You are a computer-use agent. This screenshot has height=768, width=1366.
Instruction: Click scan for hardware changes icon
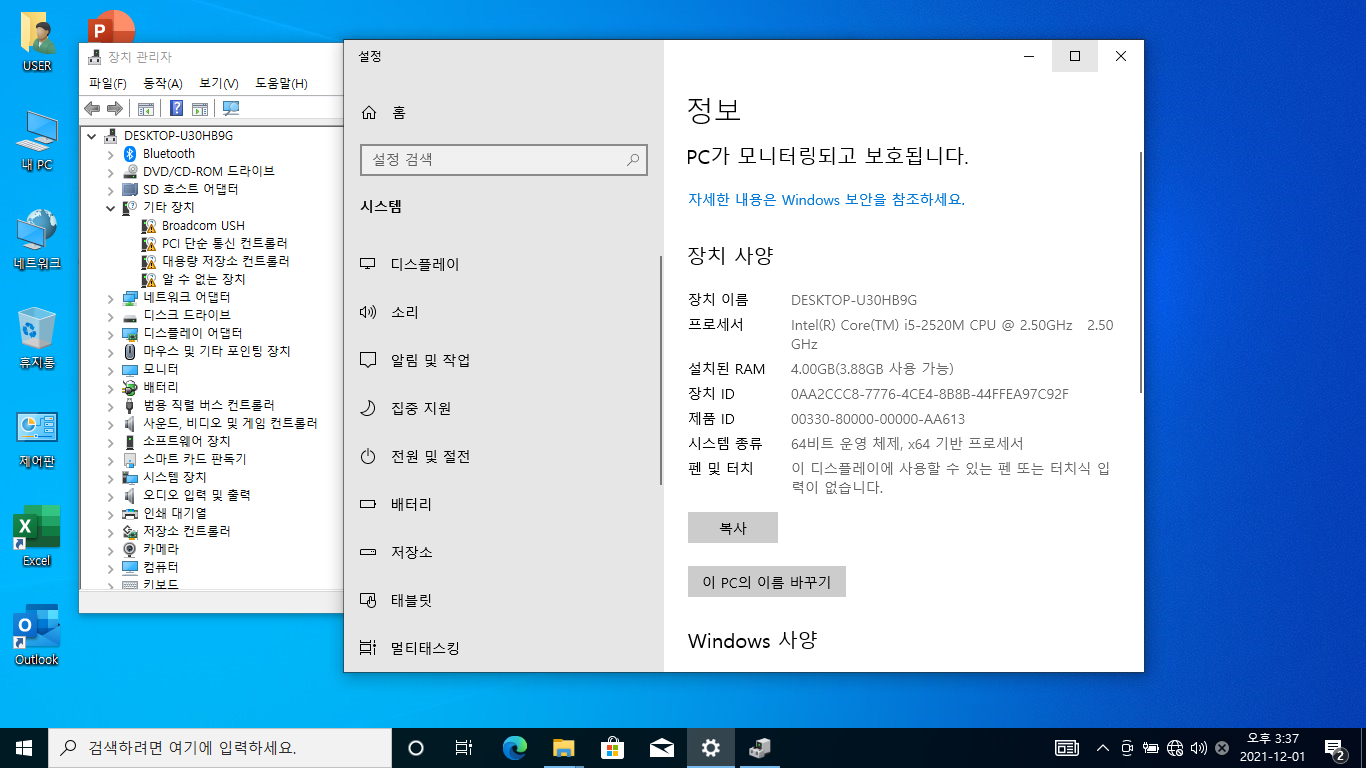click(x=231, y=108)
